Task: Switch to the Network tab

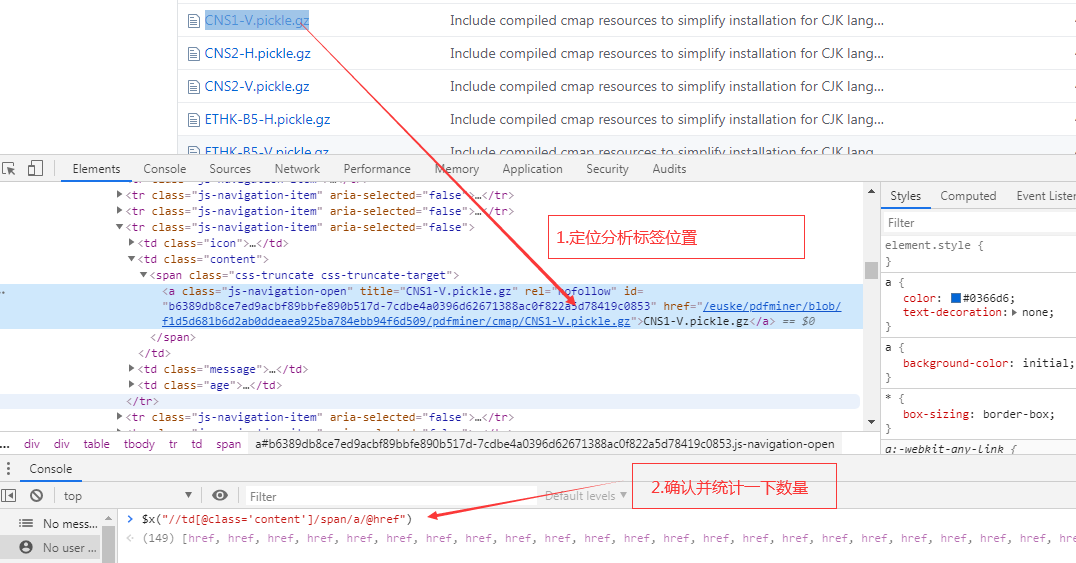Action: 297,169
